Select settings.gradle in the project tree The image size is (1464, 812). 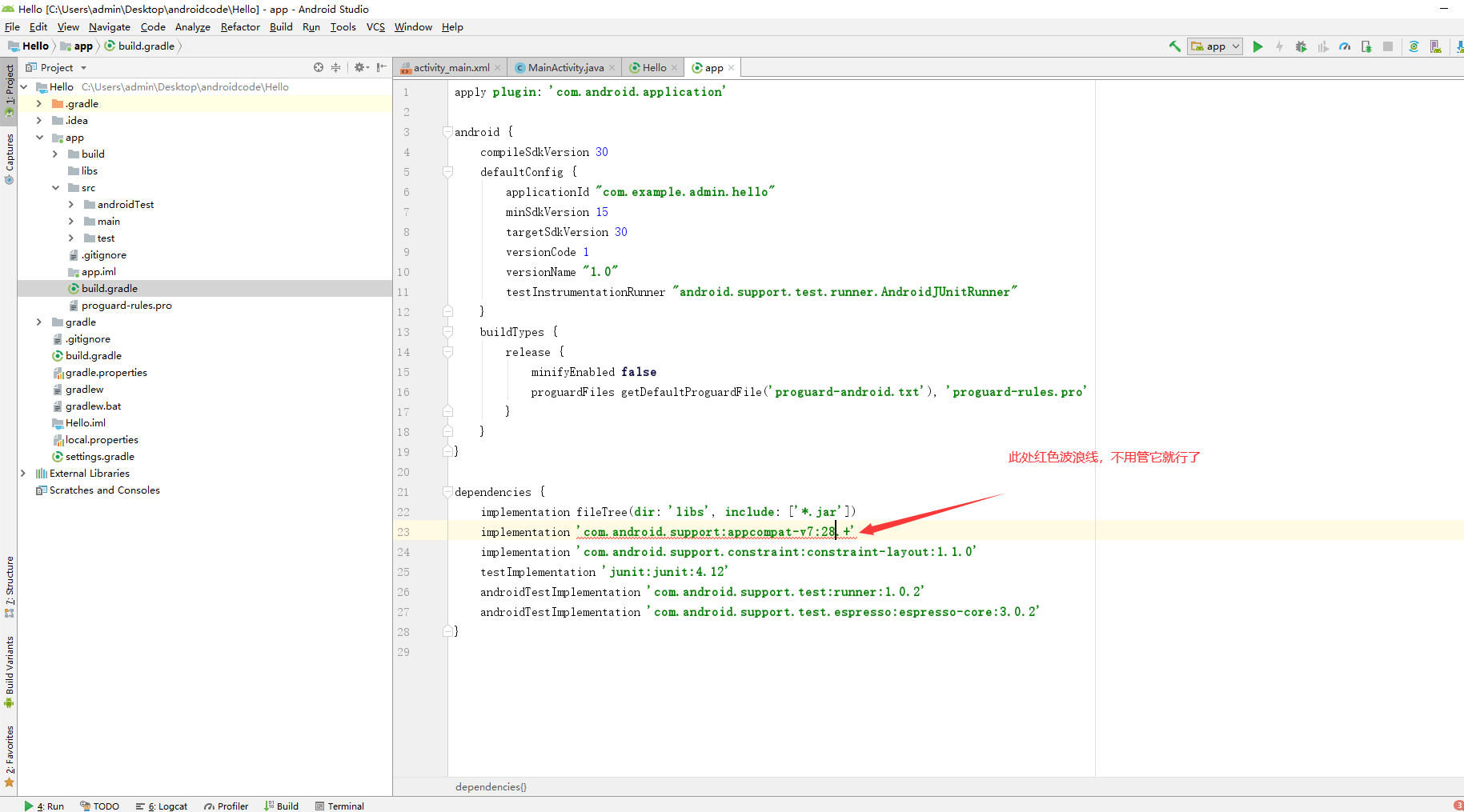click(x=99, y=456)
